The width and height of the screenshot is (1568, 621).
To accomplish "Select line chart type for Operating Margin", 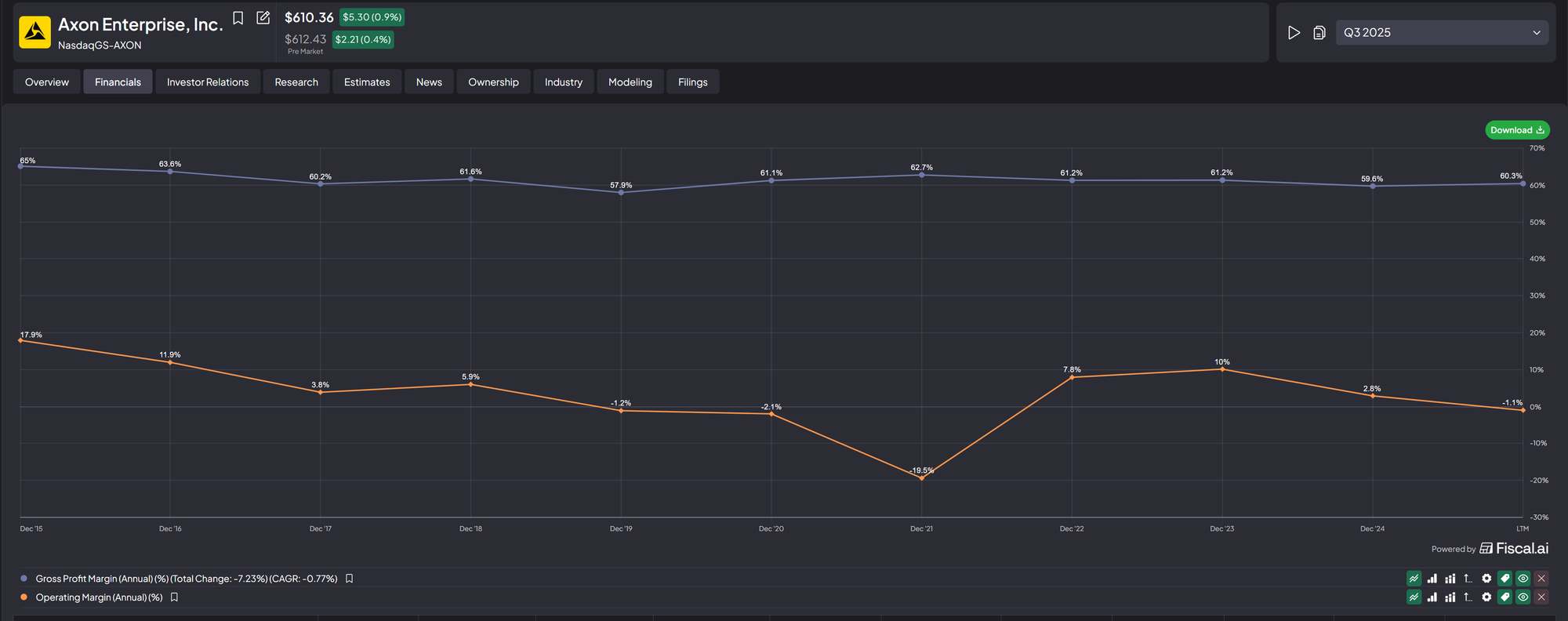I will (1414, 597).
